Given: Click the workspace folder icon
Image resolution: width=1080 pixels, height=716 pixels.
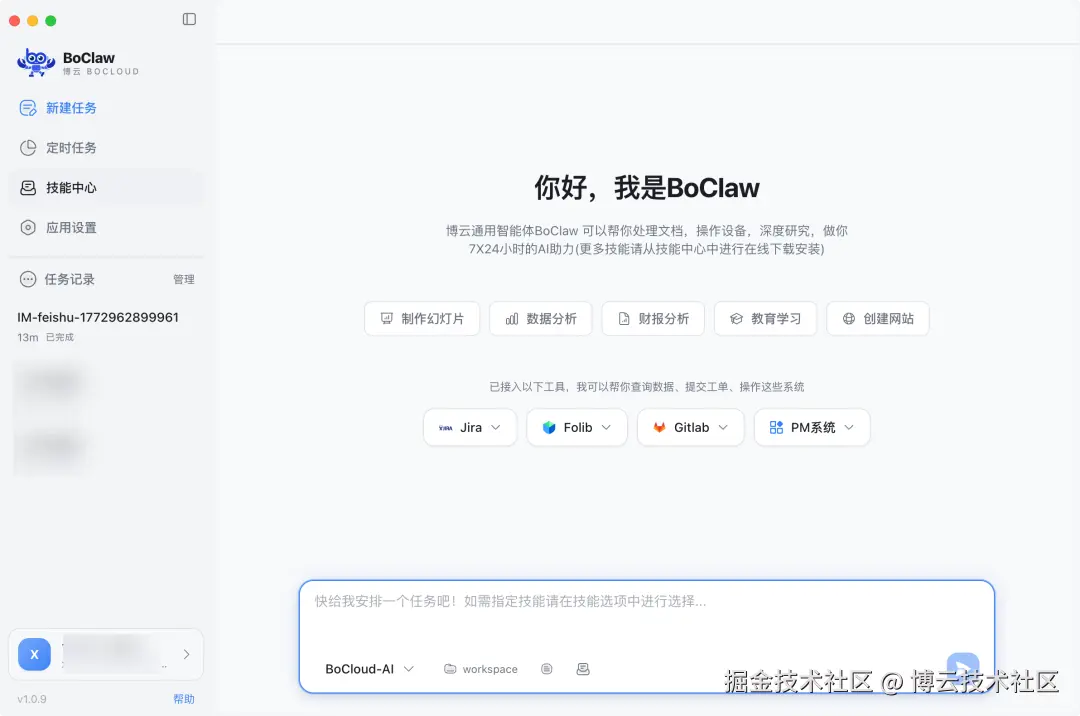Looking at the screenshot, I should (x=450, y=669).
